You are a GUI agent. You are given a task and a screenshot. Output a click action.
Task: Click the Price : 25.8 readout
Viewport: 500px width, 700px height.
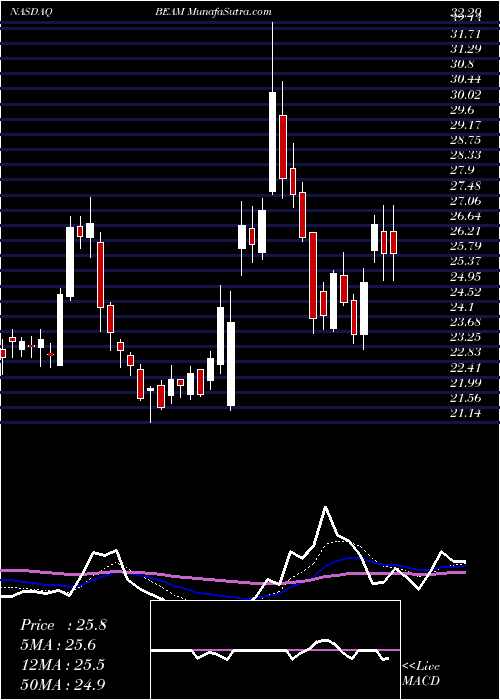coord(63,625)
